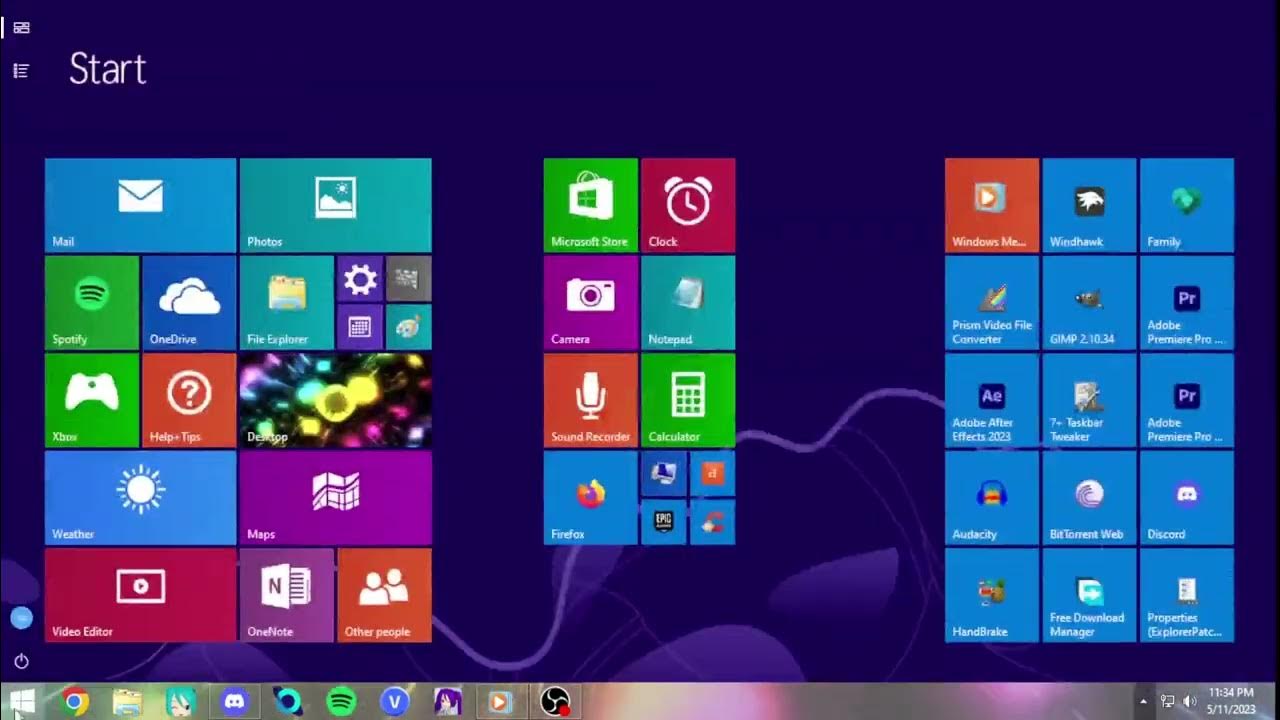
Task: Open the Windows Media Player tile
Action: (x=992, y=205)
